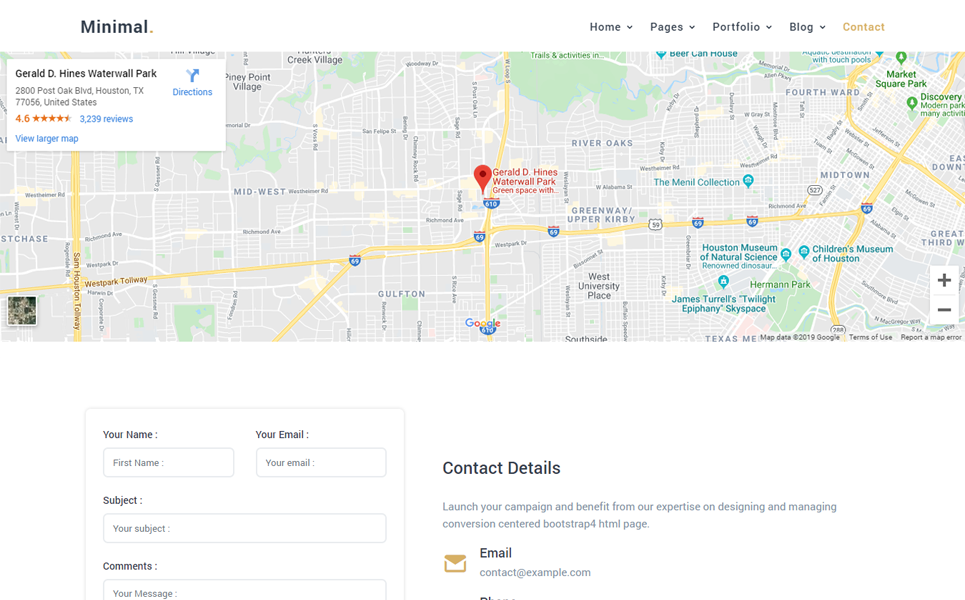Click the blue Directions arrow icon
Viewport: 965px width, 600px height.
(x=193, y=76)
